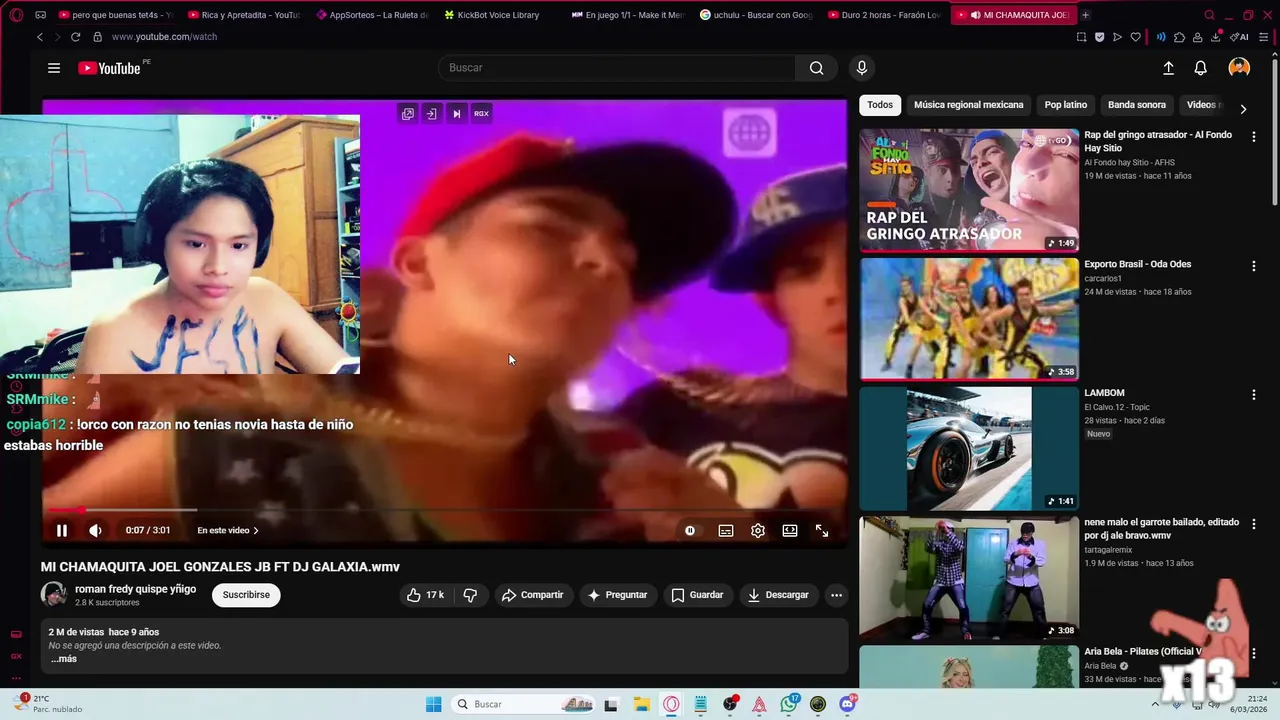Click the detach video popout overlay icon
1280x720 pixels.
408,114
